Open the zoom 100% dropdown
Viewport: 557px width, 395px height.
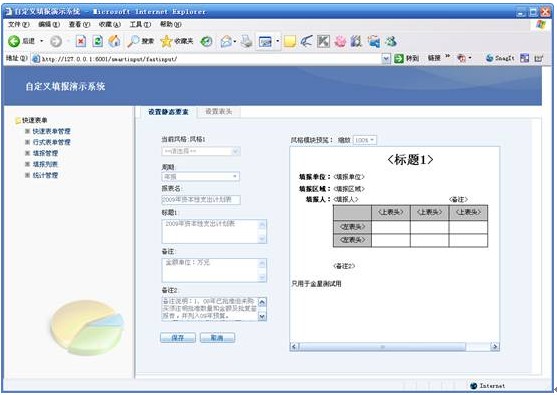tap(365, 140)
